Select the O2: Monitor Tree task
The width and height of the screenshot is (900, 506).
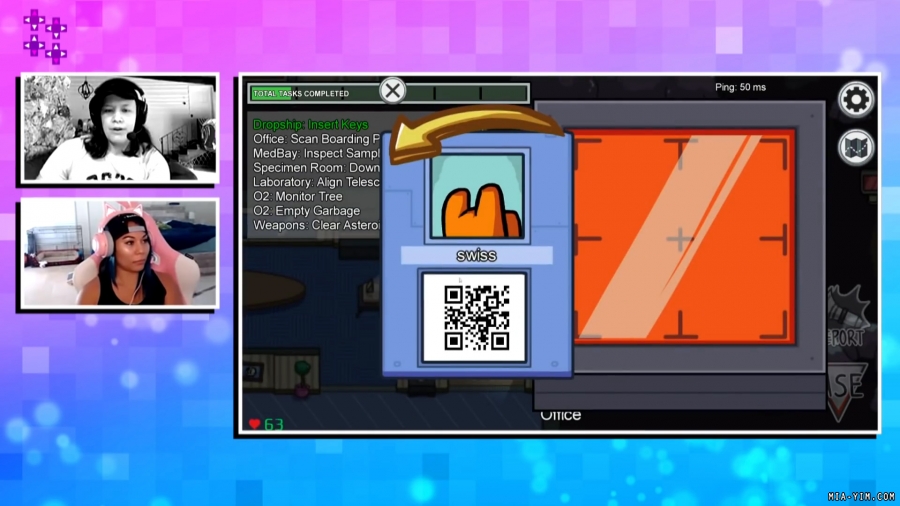point(297,196)
